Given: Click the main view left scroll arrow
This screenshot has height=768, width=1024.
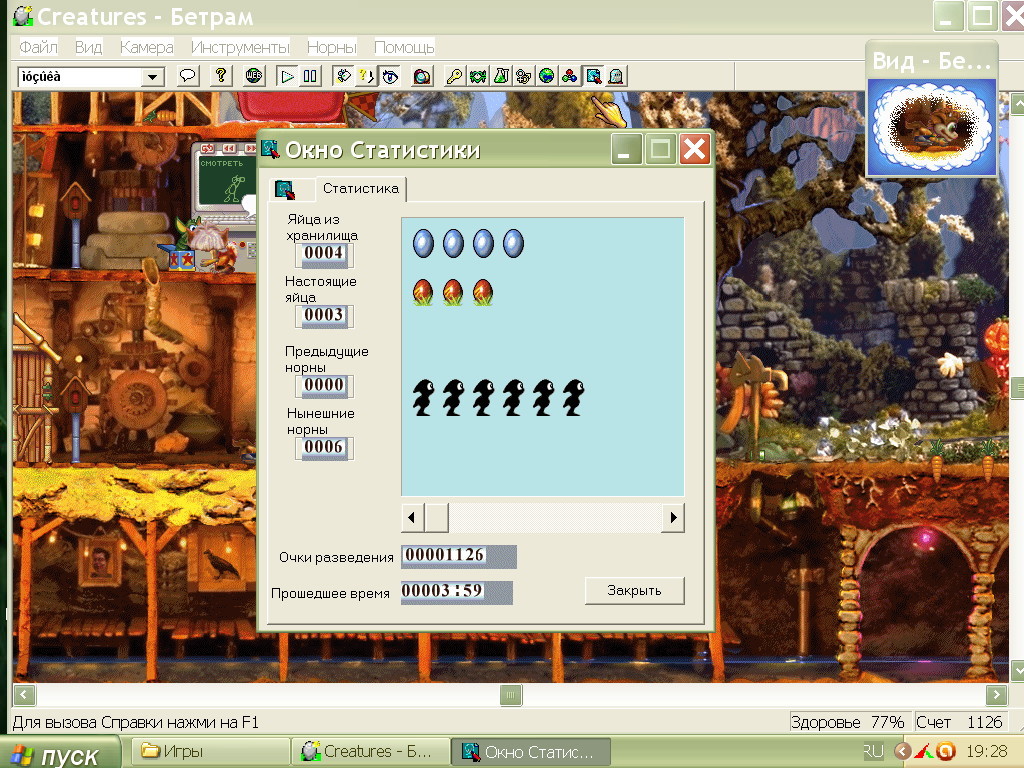Looking at the screenshot, I should tap(24, 694).
